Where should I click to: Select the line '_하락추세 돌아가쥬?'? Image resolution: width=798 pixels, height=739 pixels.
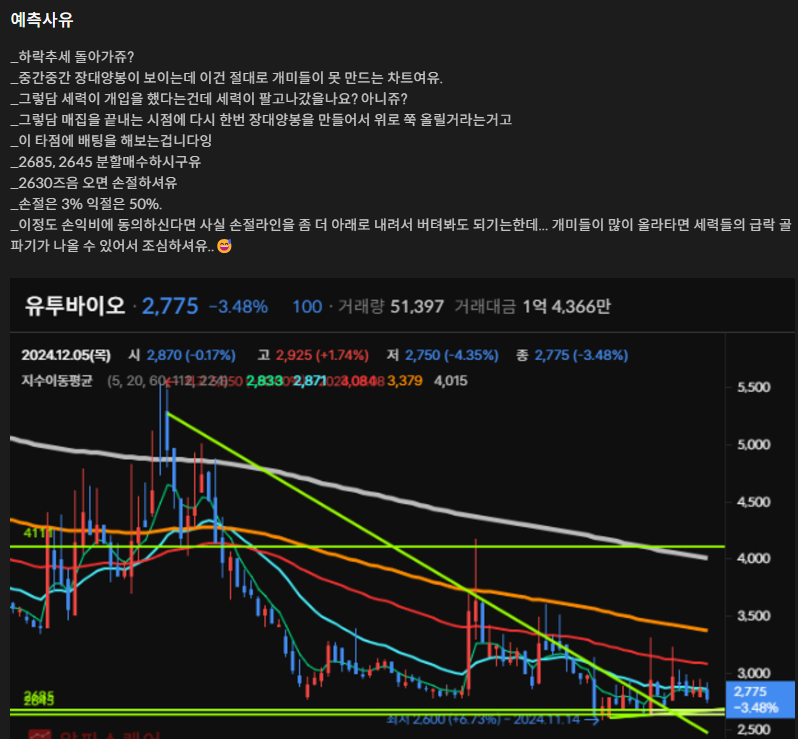[x=72, y=56]
